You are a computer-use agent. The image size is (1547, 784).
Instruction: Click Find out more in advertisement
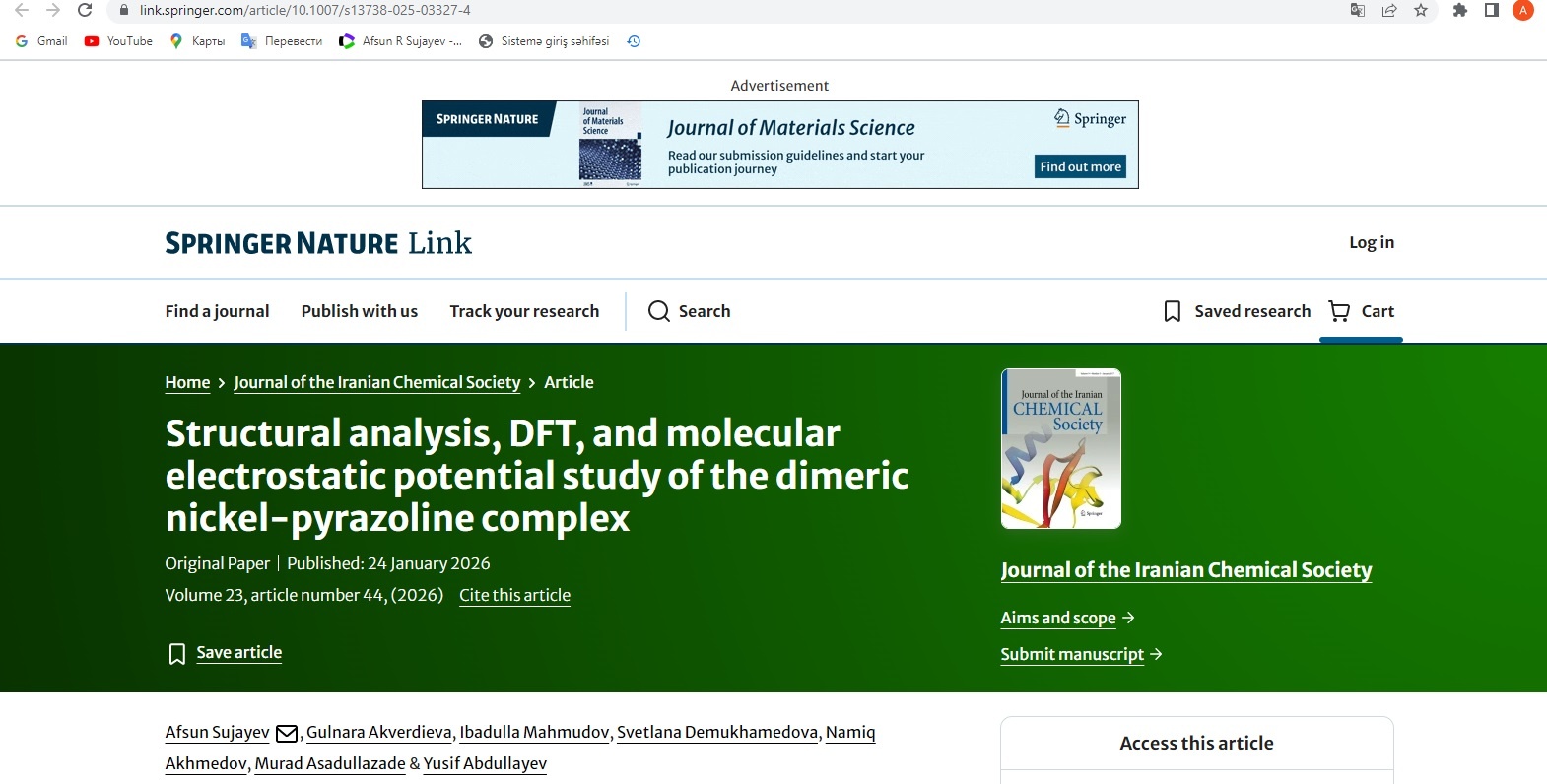coord(1080,166)
